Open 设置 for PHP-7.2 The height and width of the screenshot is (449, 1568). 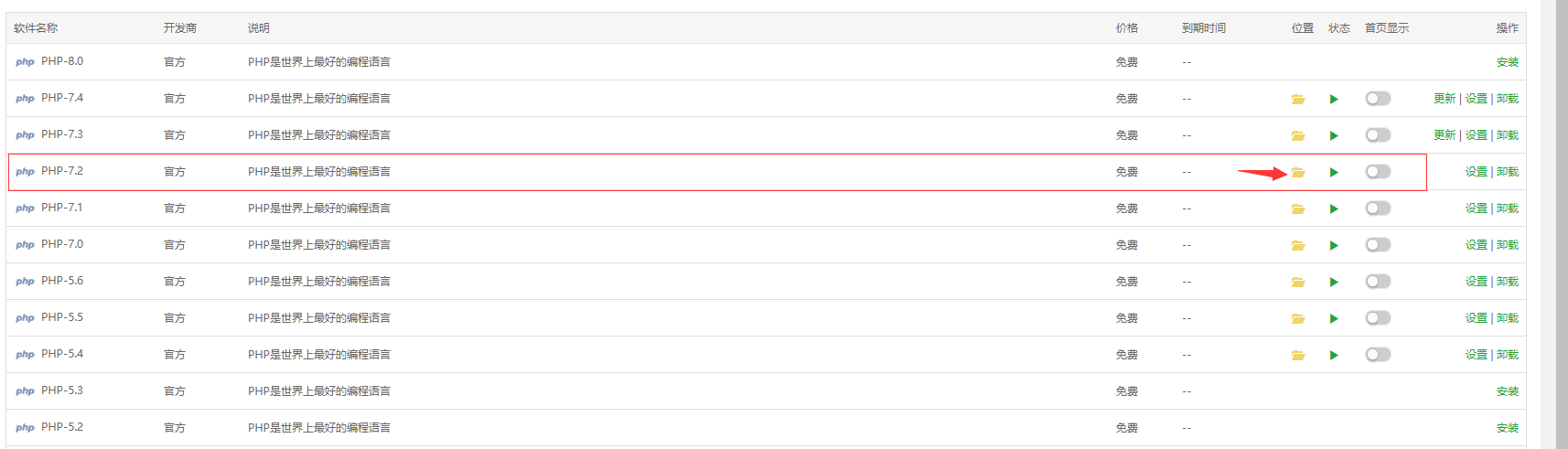1476,172
